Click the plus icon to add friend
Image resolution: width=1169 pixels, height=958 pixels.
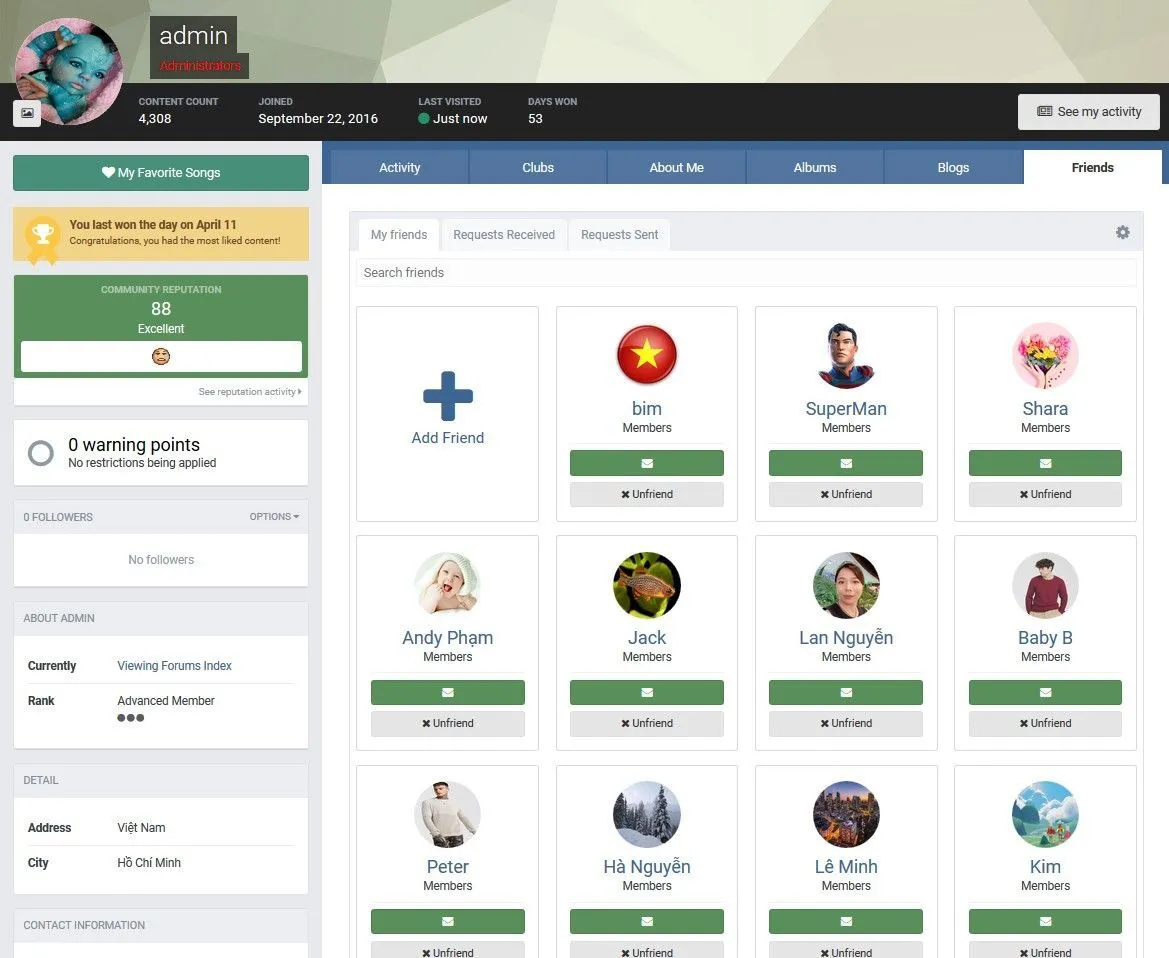click(447, 396)
